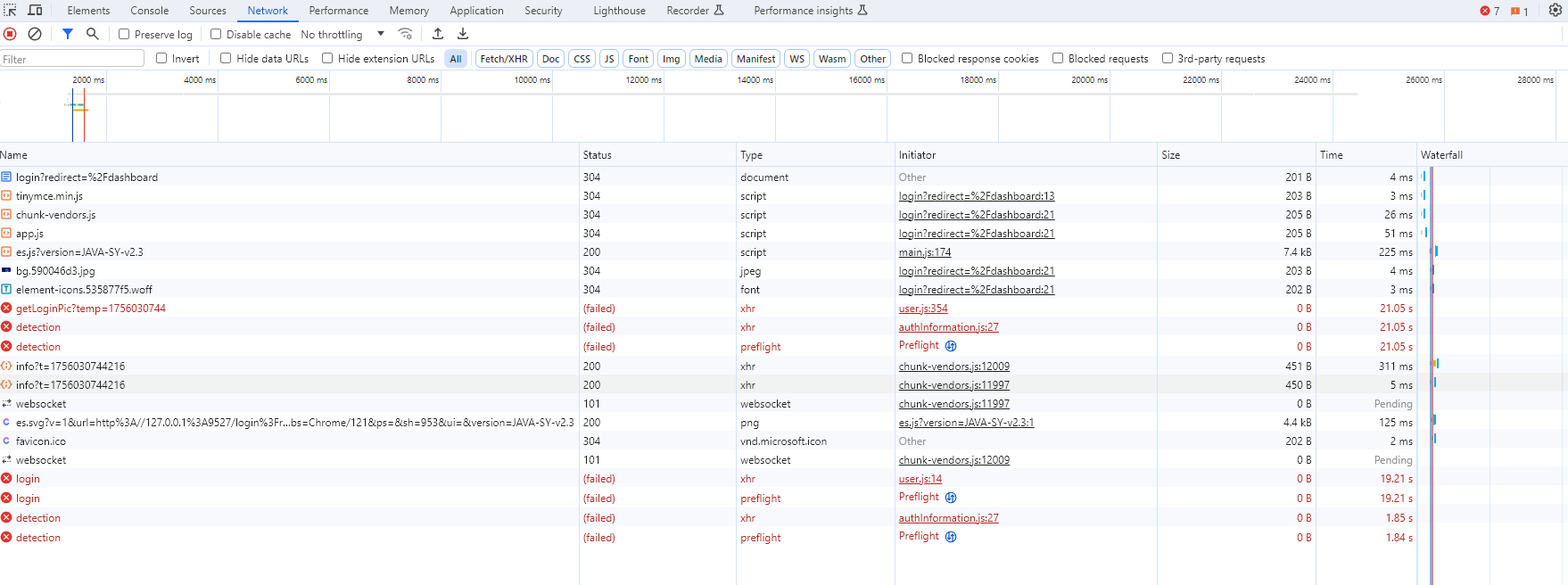Open the Recorder tab
1568x585 pixels.
695,11
